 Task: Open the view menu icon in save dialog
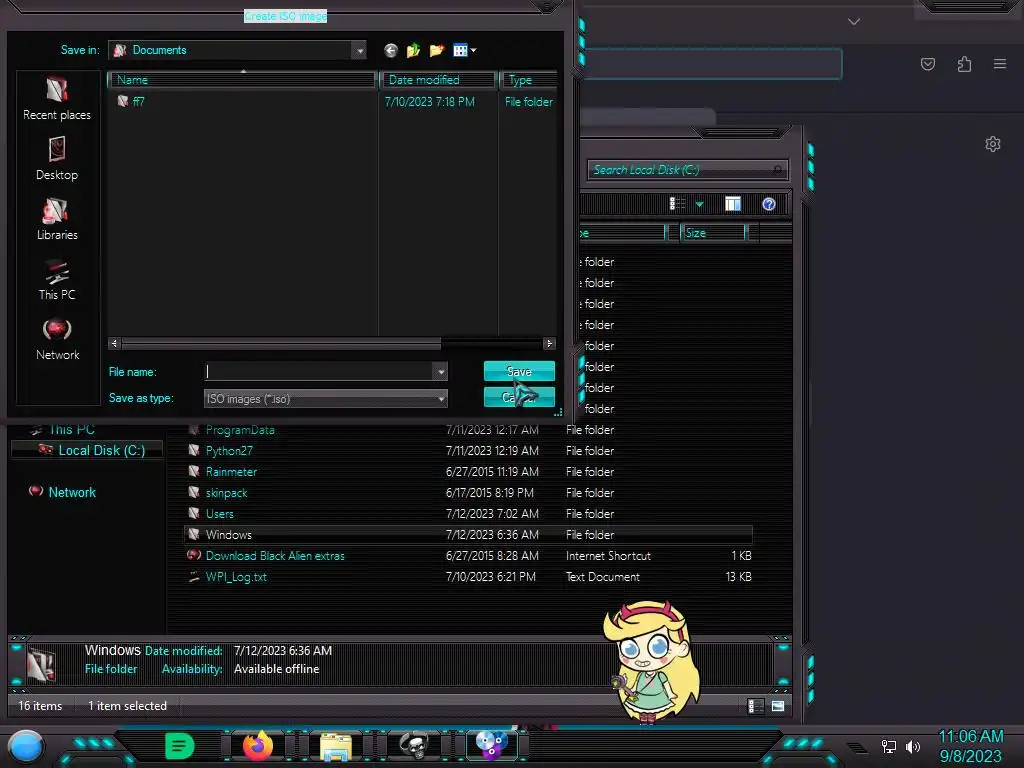point(464,50)
